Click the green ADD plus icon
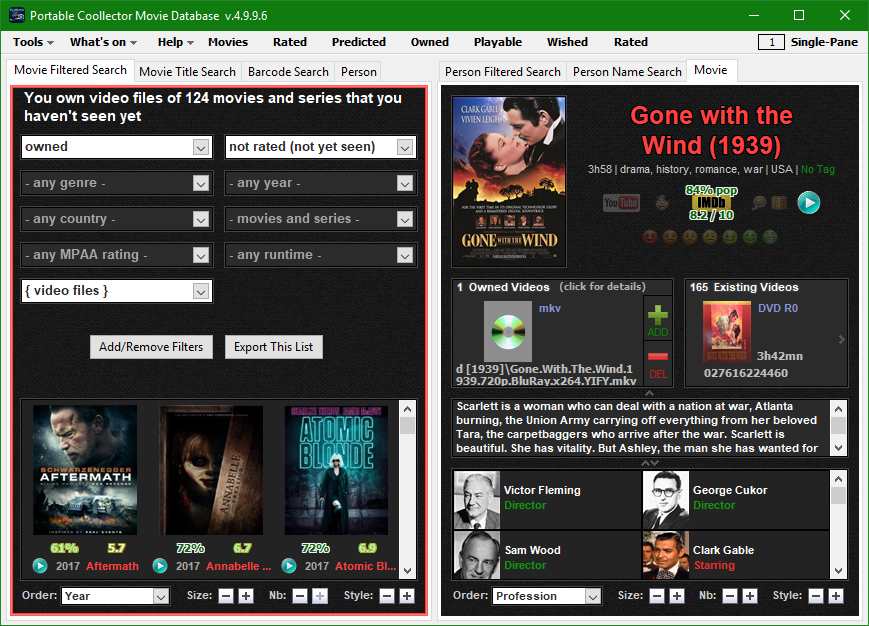This screenshot has width=869, height=626. [x=658, y=315]
